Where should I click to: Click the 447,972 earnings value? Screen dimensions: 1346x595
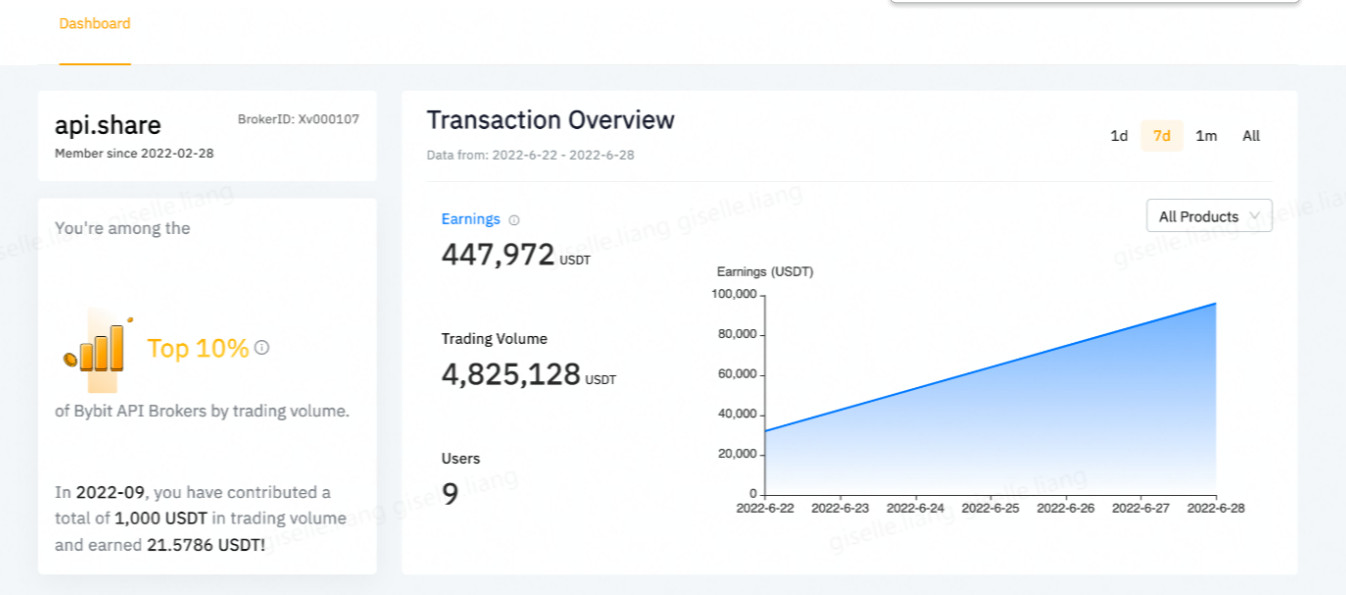pos(498,254)
